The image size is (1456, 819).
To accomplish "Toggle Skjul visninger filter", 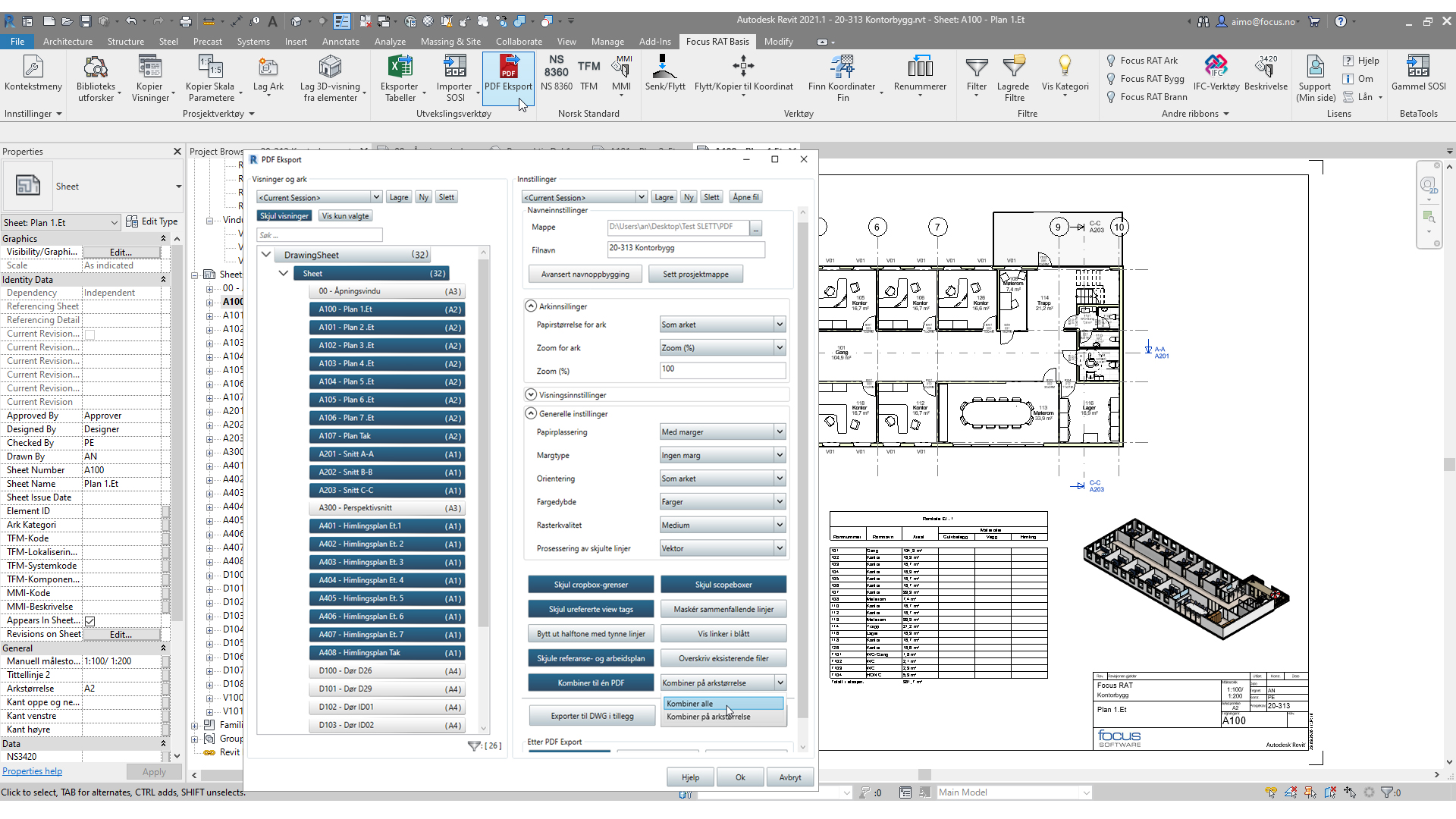I will click(x=284, y=216).
